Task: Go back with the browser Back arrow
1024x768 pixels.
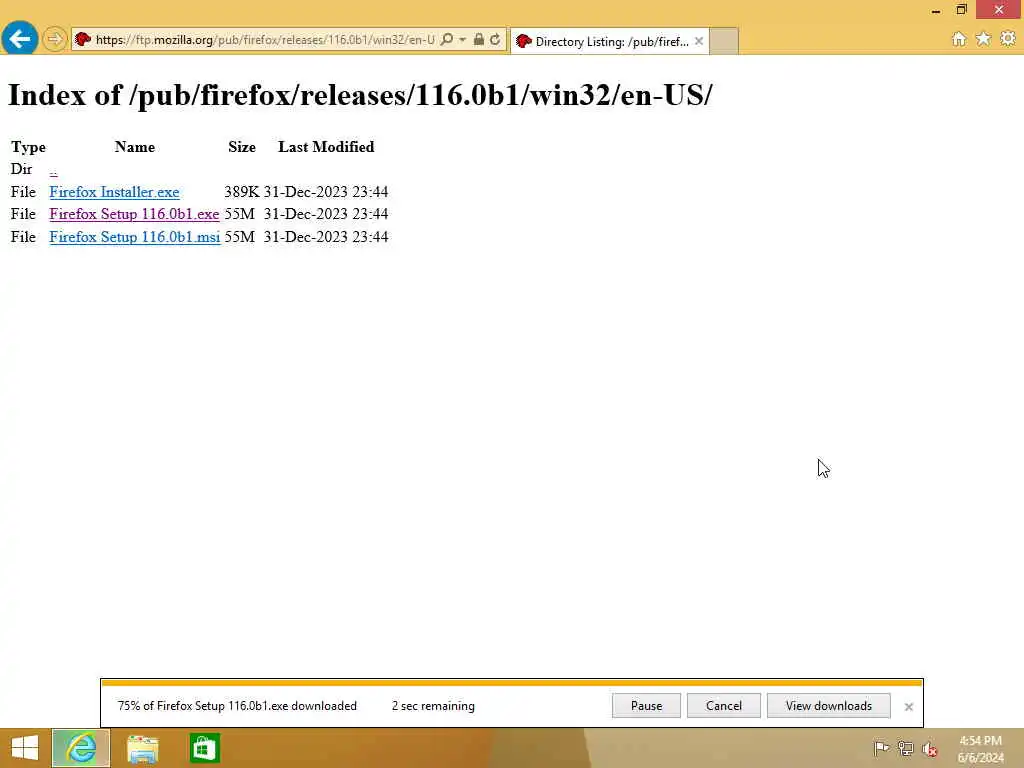Action: pyautogui.click(x=20, y=39)
